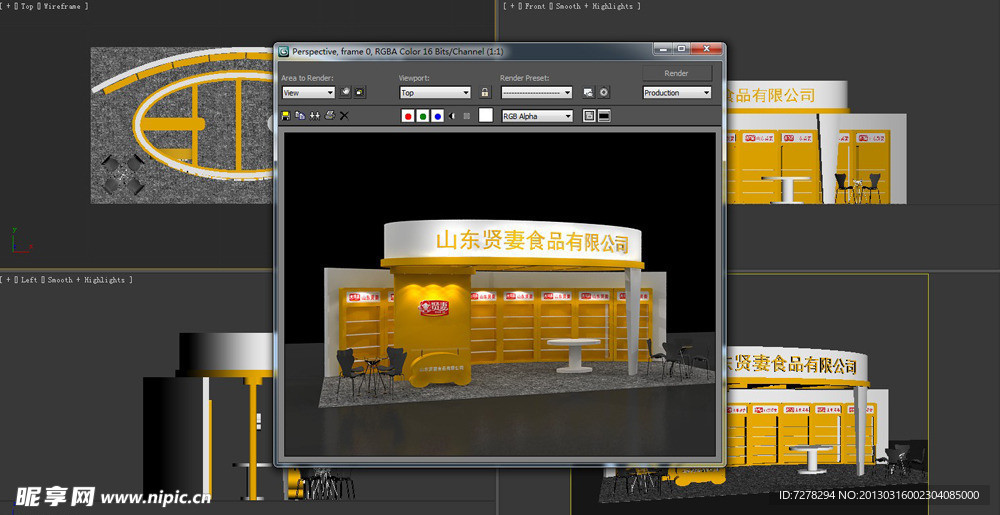Click Auto Region Selected icon
This screenshot has height=515, width=1000.
pos(360,92)
